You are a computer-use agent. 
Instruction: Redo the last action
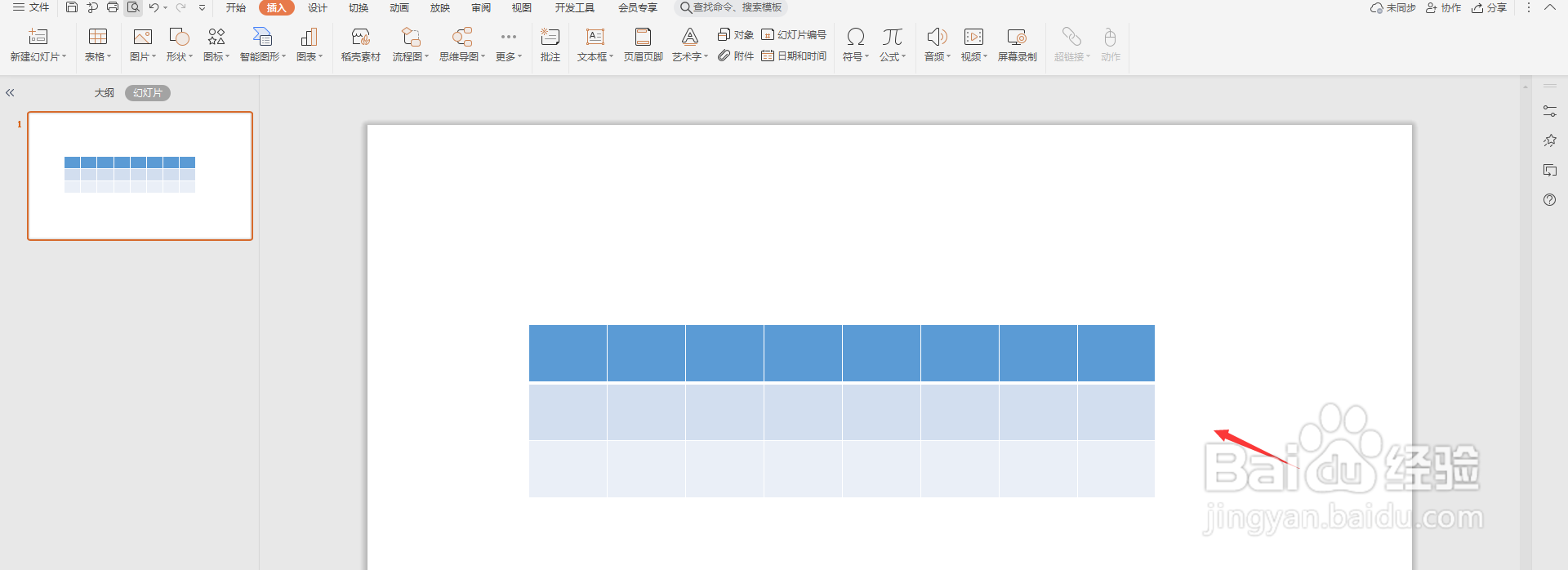pos(180,7)
